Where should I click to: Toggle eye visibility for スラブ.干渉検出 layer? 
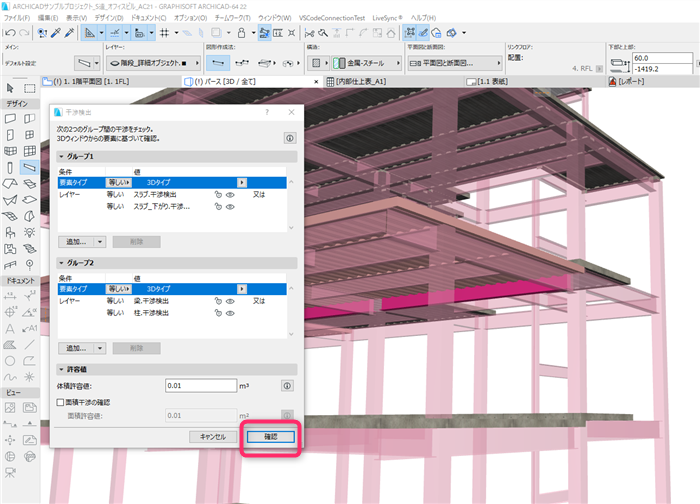[x=230, y=195]
